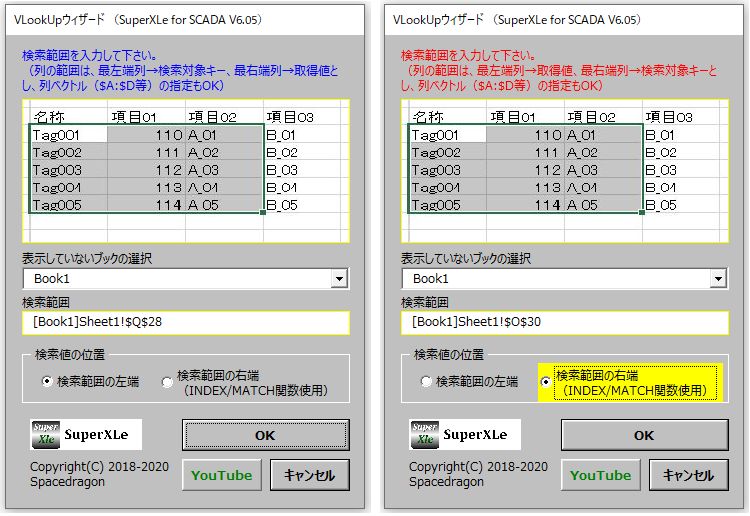Click blue instruction text in left dialog
Screen dimensions: 750x516
(x=180, y=71)
